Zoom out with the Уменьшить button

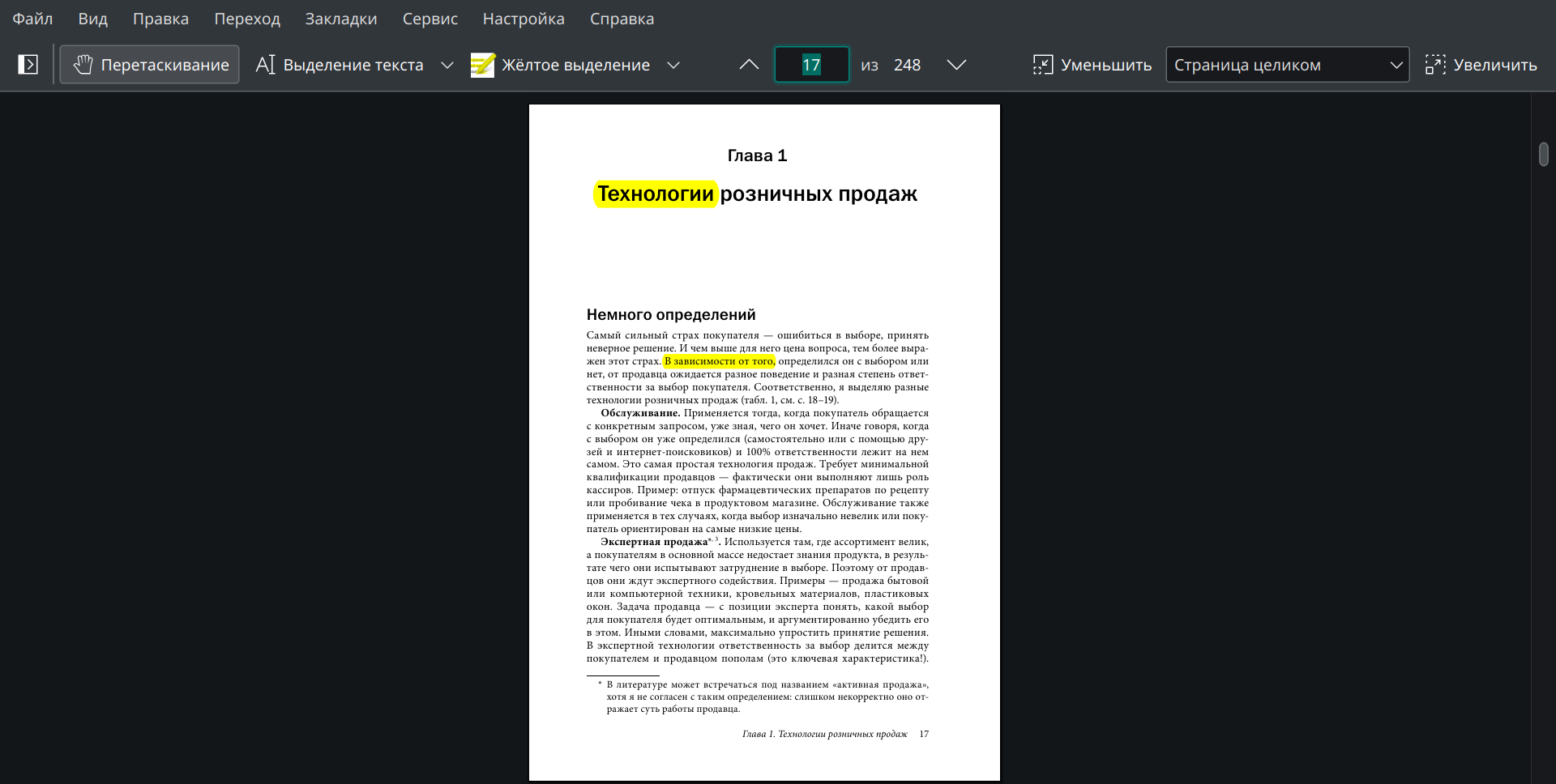(x=1092, y=65)
